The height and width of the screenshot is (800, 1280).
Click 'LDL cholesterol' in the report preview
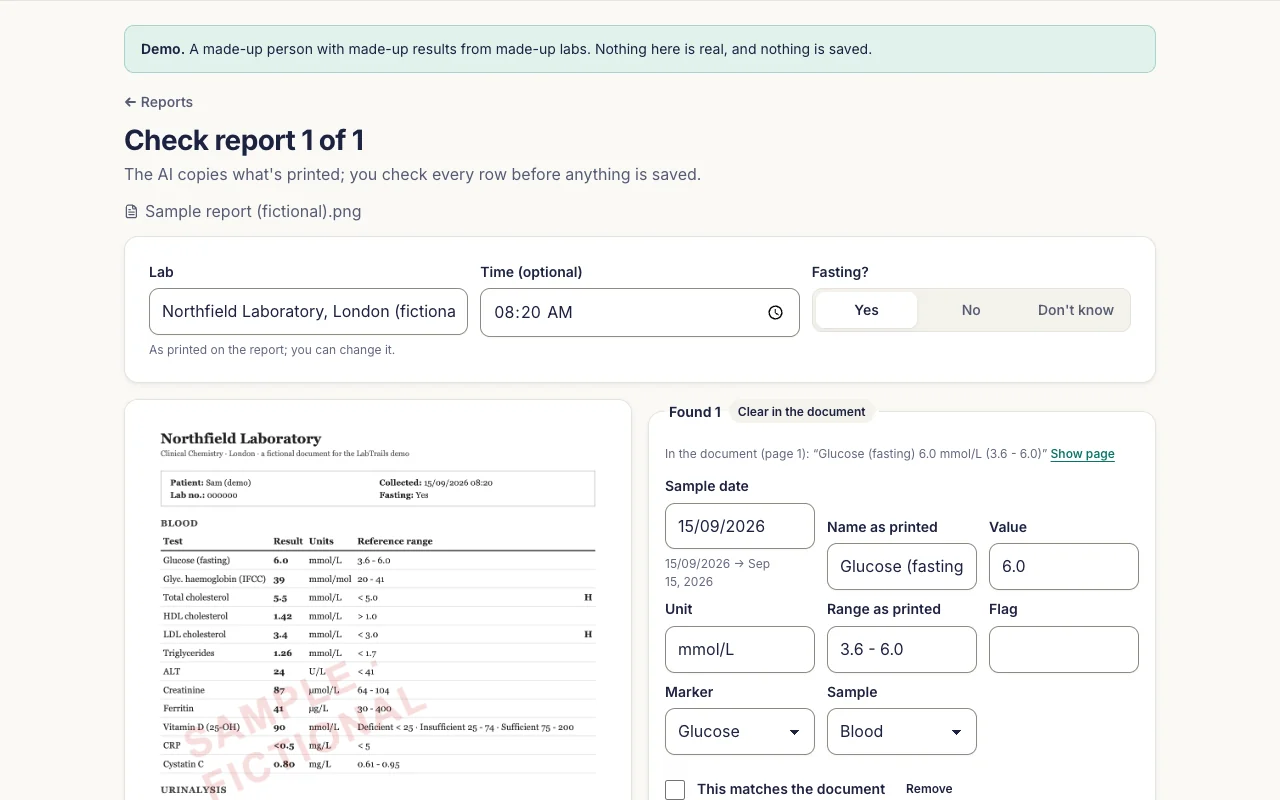point(194,634)
